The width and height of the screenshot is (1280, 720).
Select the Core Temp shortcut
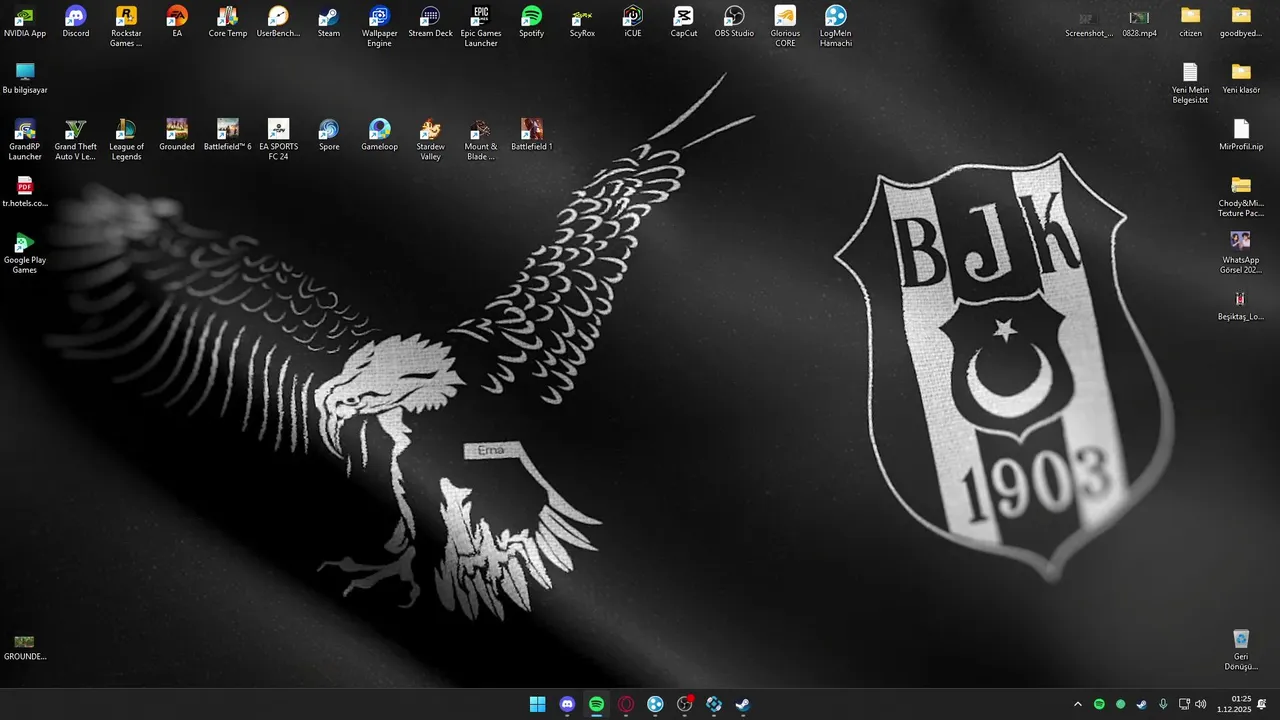(x=228, y=22)
